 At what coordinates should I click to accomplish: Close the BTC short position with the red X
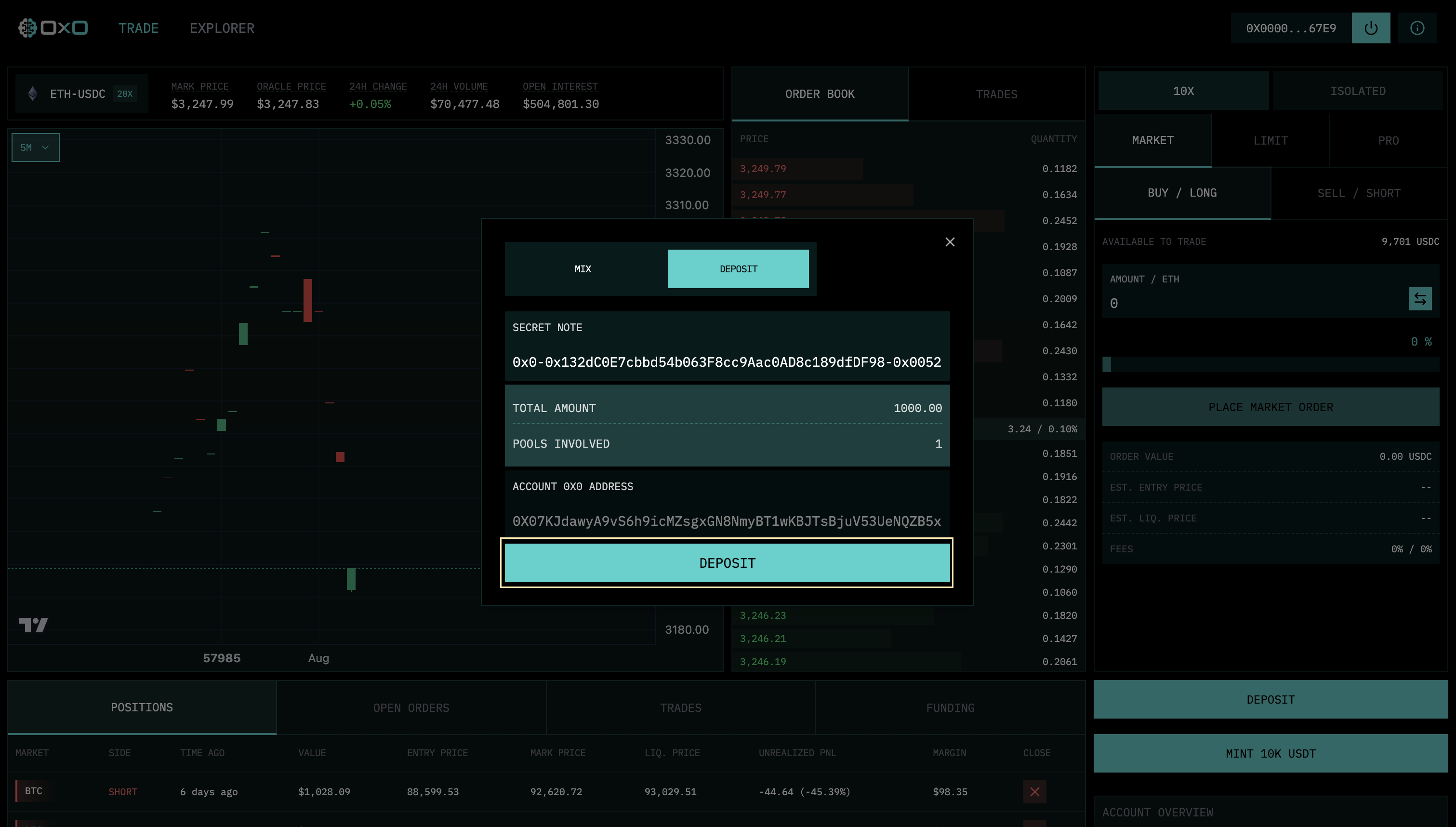(x=1035, y=791)
